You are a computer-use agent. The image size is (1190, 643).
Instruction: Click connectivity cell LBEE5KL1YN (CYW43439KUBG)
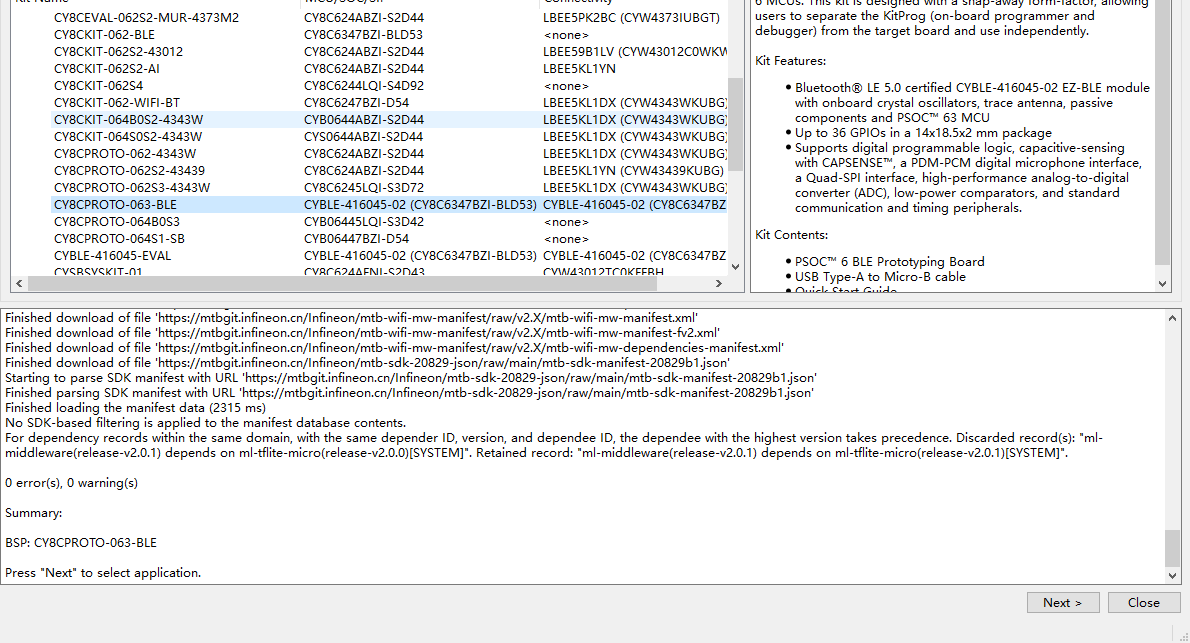coord(633,171)
